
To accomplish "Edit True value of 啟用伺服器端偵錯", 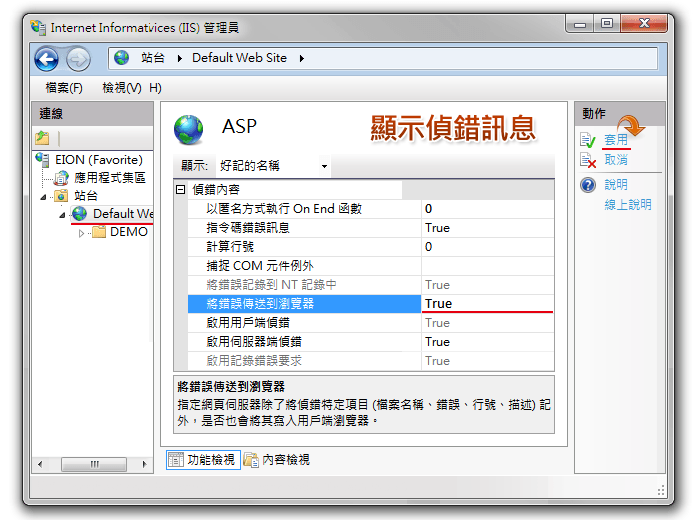I will click(x=488, y=342).
